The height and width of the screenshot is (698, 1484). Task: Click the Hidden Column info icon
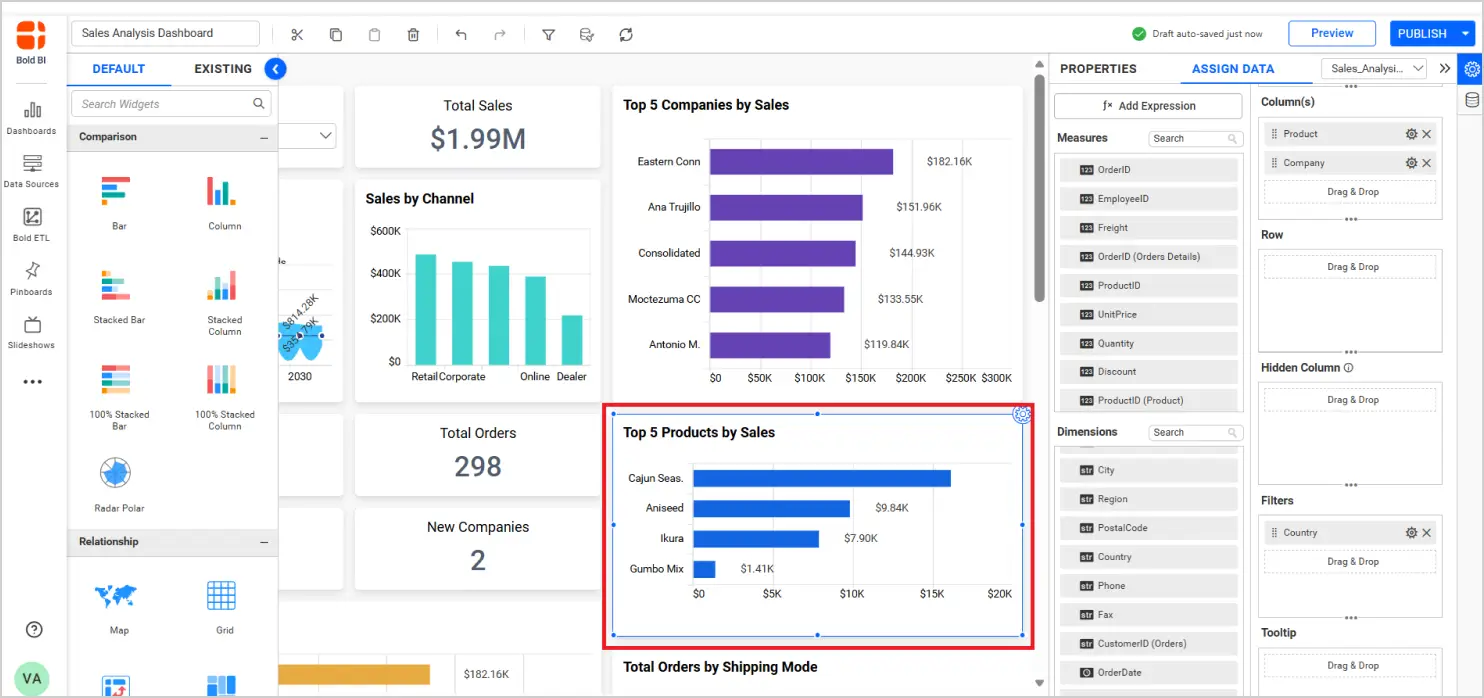(x=1349, y=368)
